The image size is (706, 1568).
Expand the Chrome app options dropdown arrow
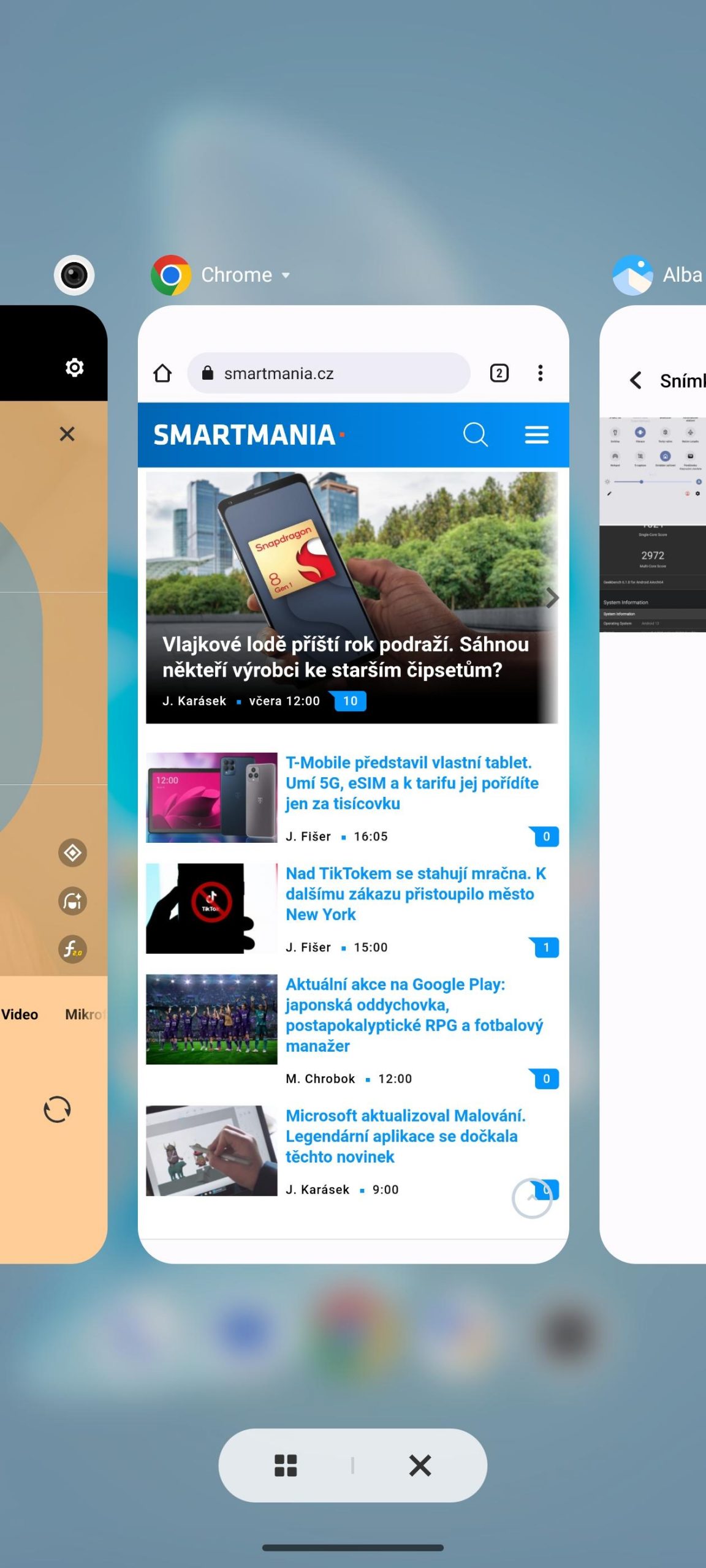tap(286, 276)
